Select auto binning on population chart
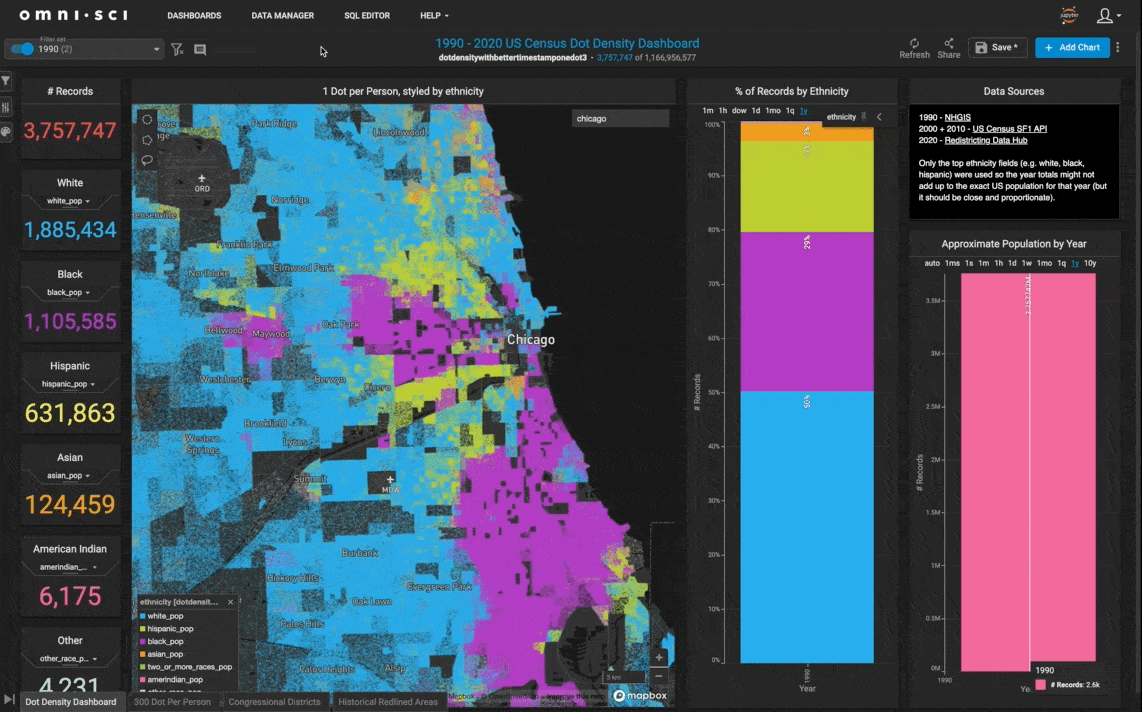 [932, 264]
